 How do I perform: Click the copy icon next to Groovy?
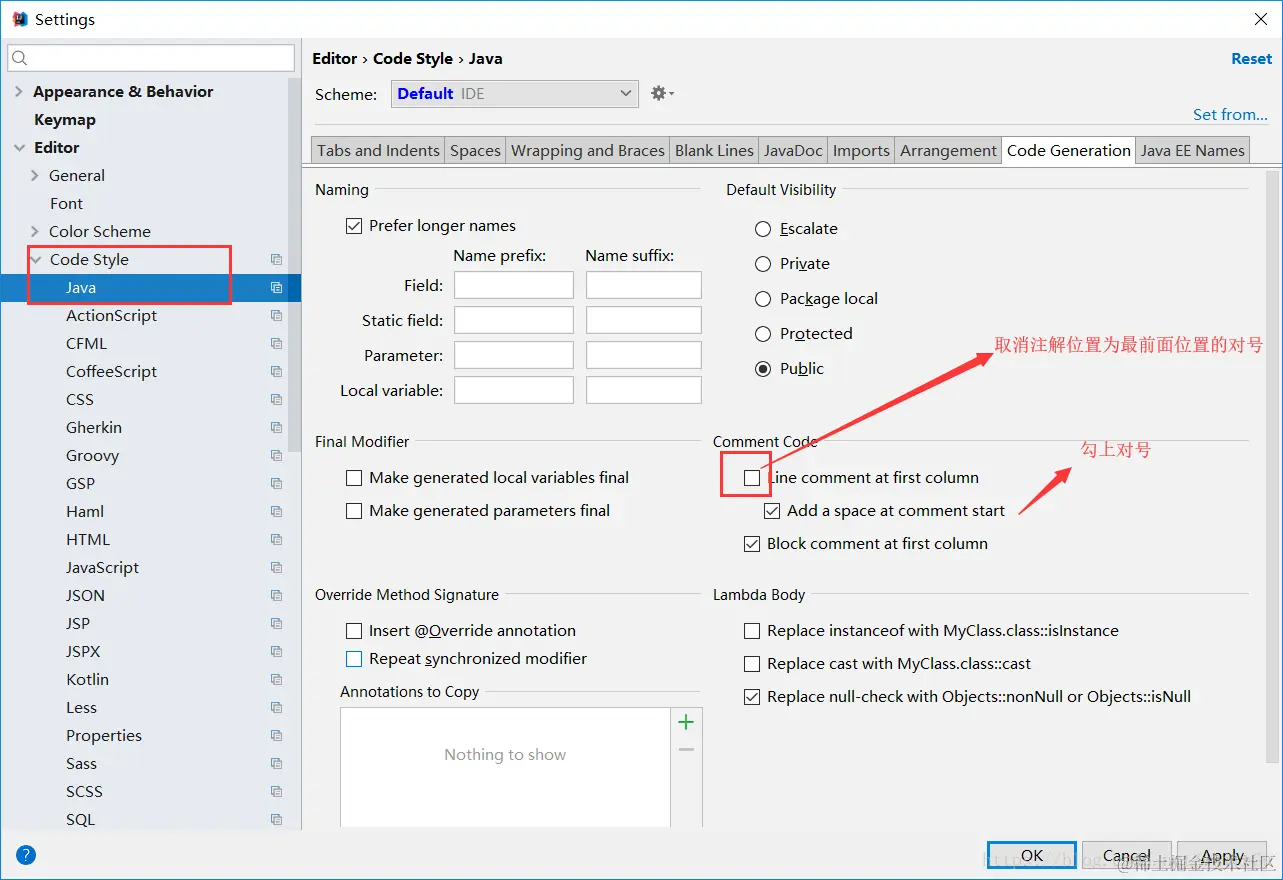click(x=277, y=455)
